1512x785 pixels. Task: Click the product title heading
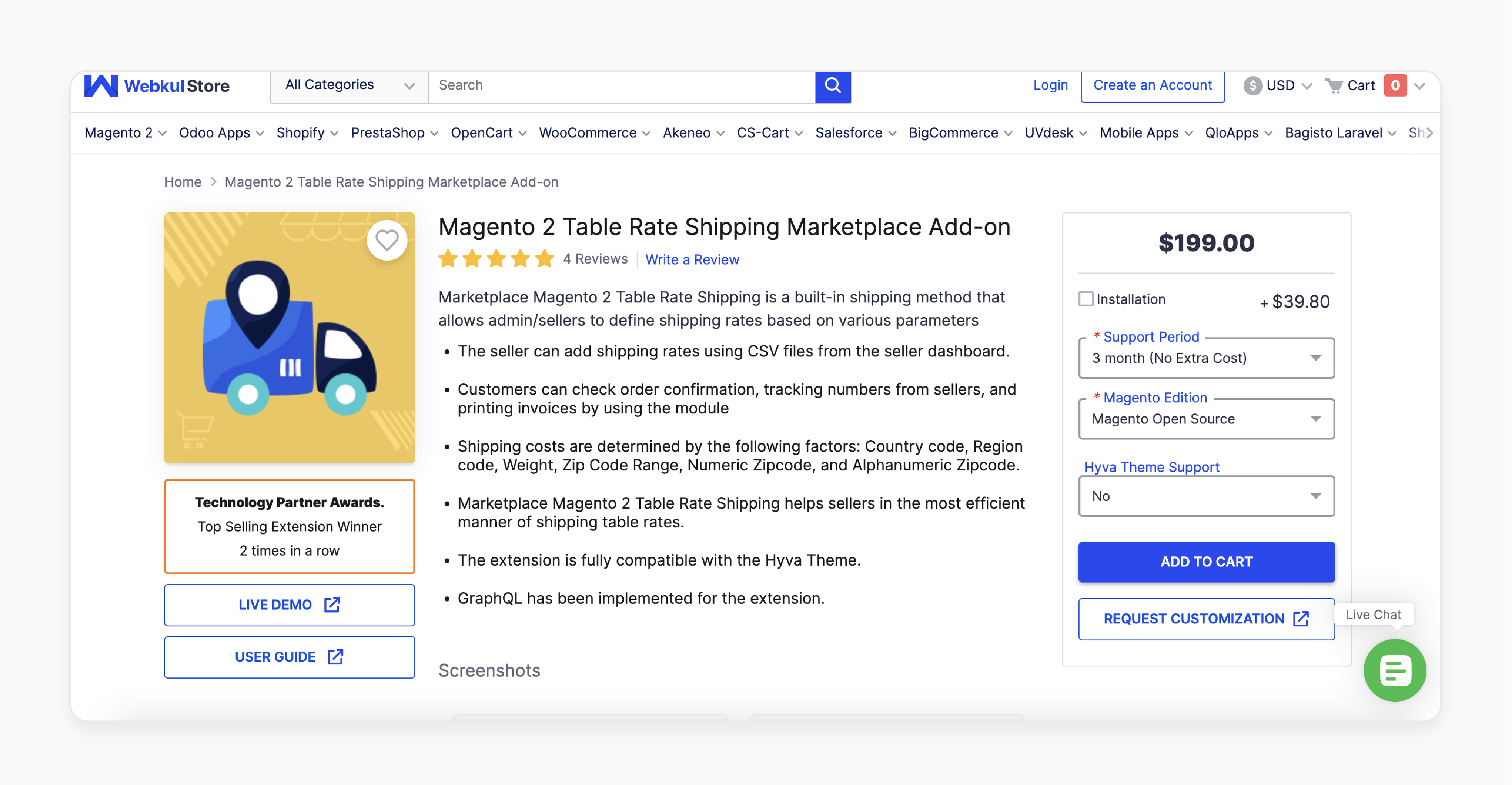(x=724, y=227)
